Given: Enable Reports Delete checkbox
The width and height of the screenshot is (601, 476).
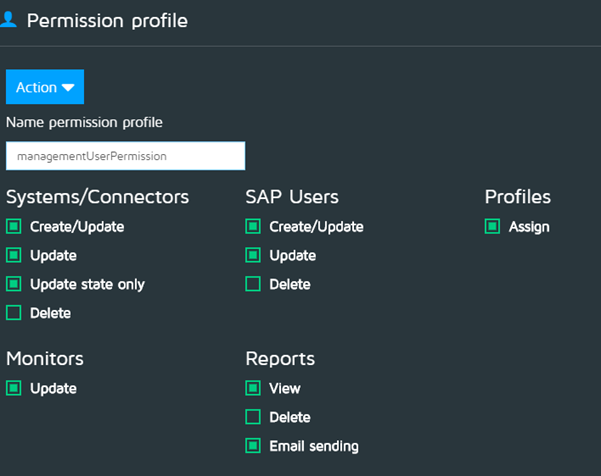Looking at the screenshot, I should click(x=253, y=417).
